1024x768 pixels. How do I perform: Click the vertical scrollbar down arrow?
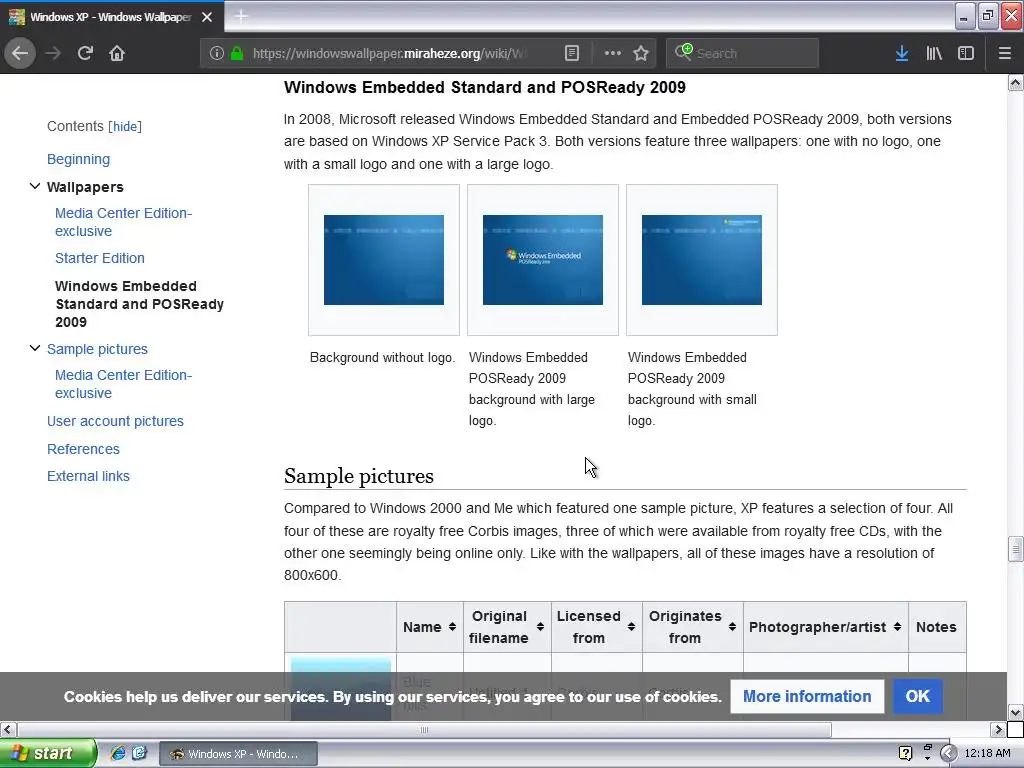1016,712
